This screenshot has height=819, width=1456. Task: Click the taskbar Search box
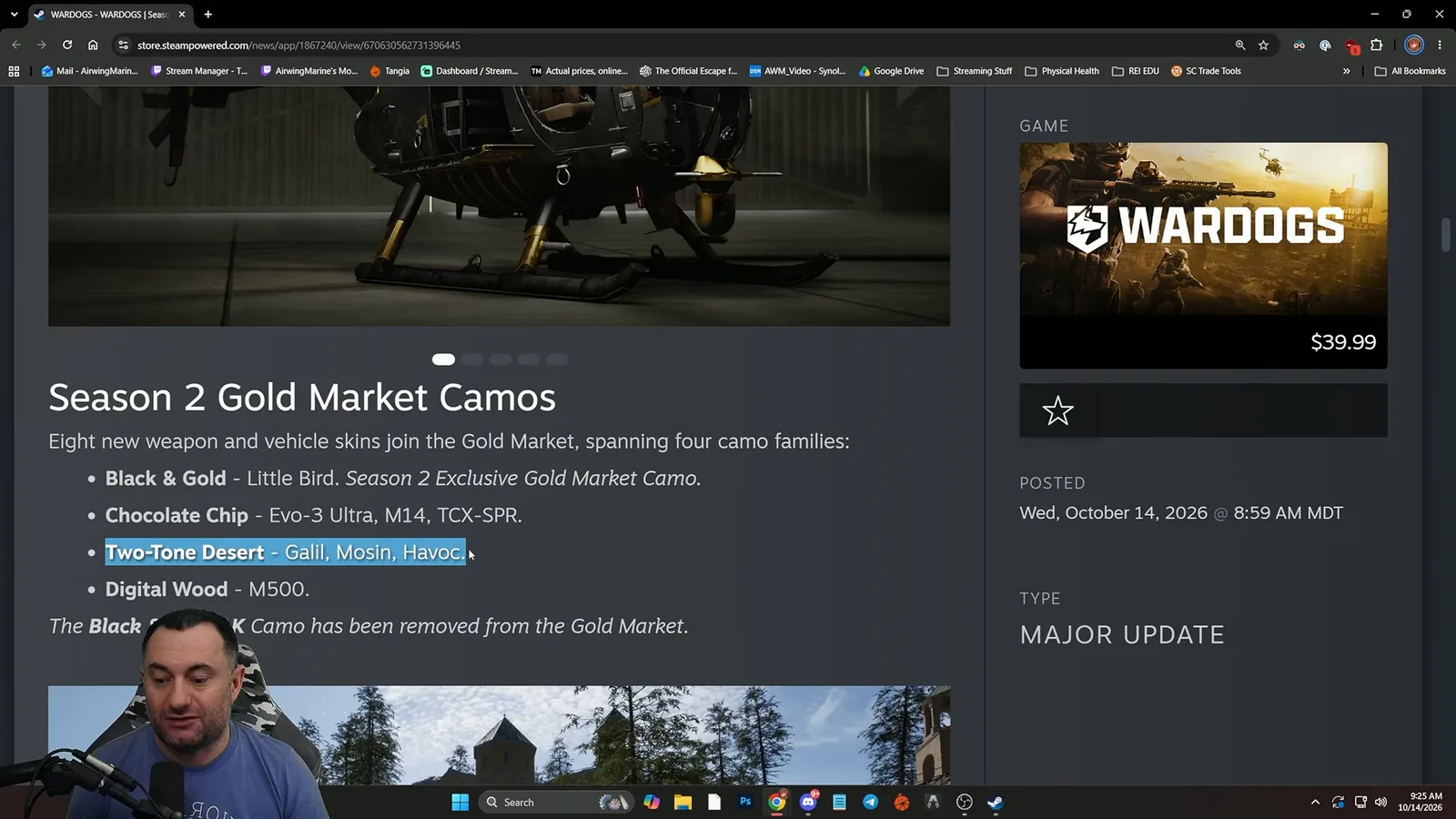pyautogui.click(x=555, y=802)
